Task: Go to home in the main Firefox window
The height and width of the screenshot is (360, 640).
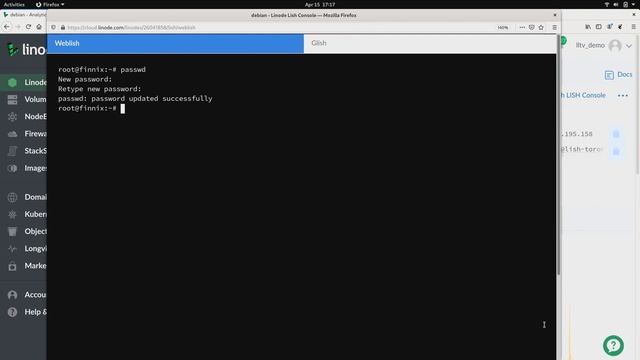Action: 39,27
